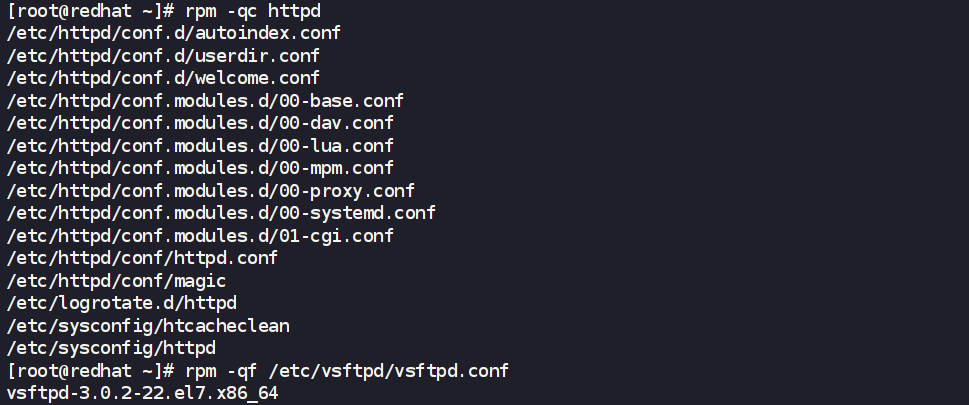Click the autoindex.conf file path line
The height and width of the screenshot is (405, 969).
coord(173,33)
